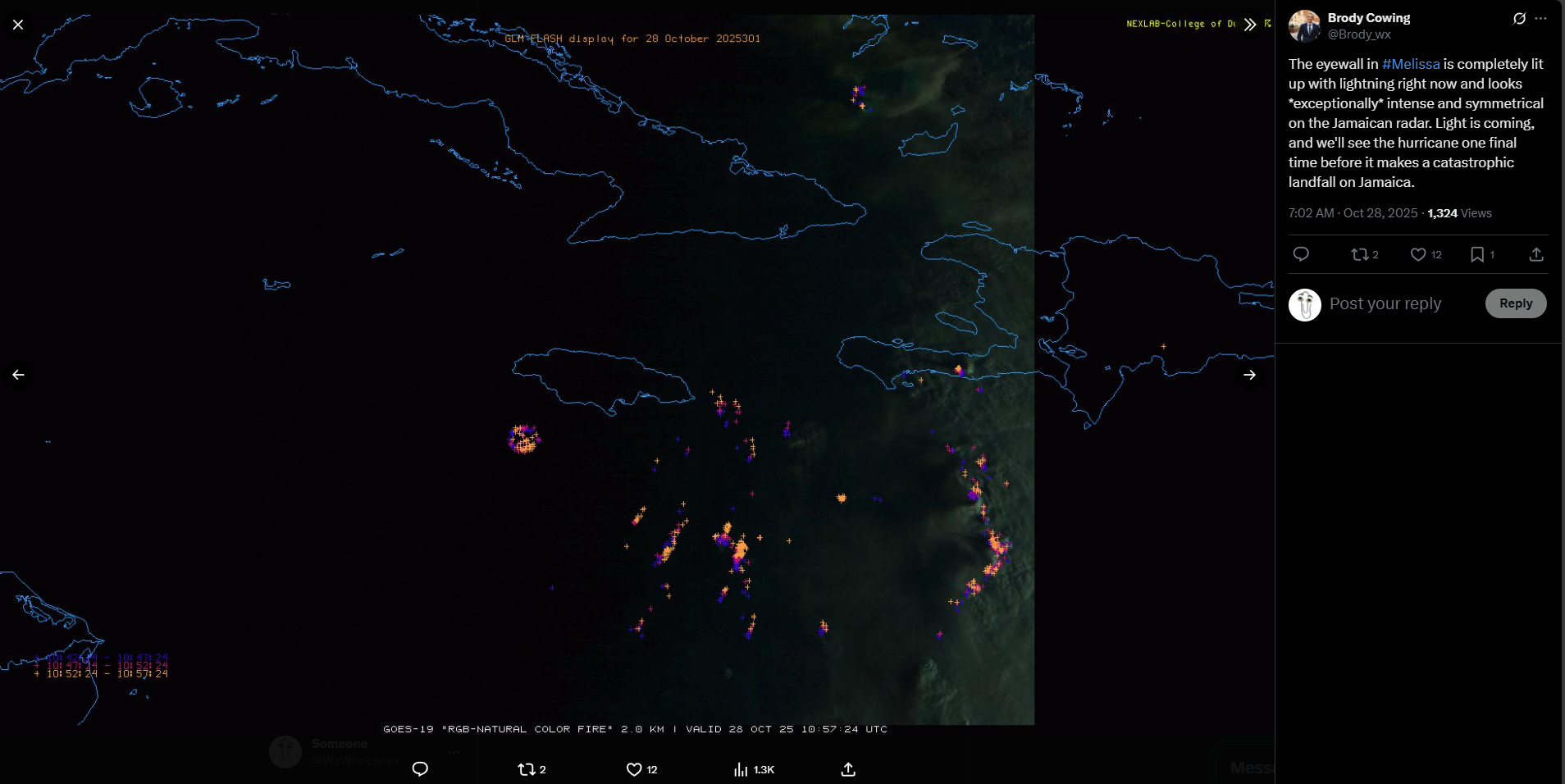Click the tweet text about Melissa's eyewall
The width and height of the screenshot is (1565, 784).
point(1417,123)
